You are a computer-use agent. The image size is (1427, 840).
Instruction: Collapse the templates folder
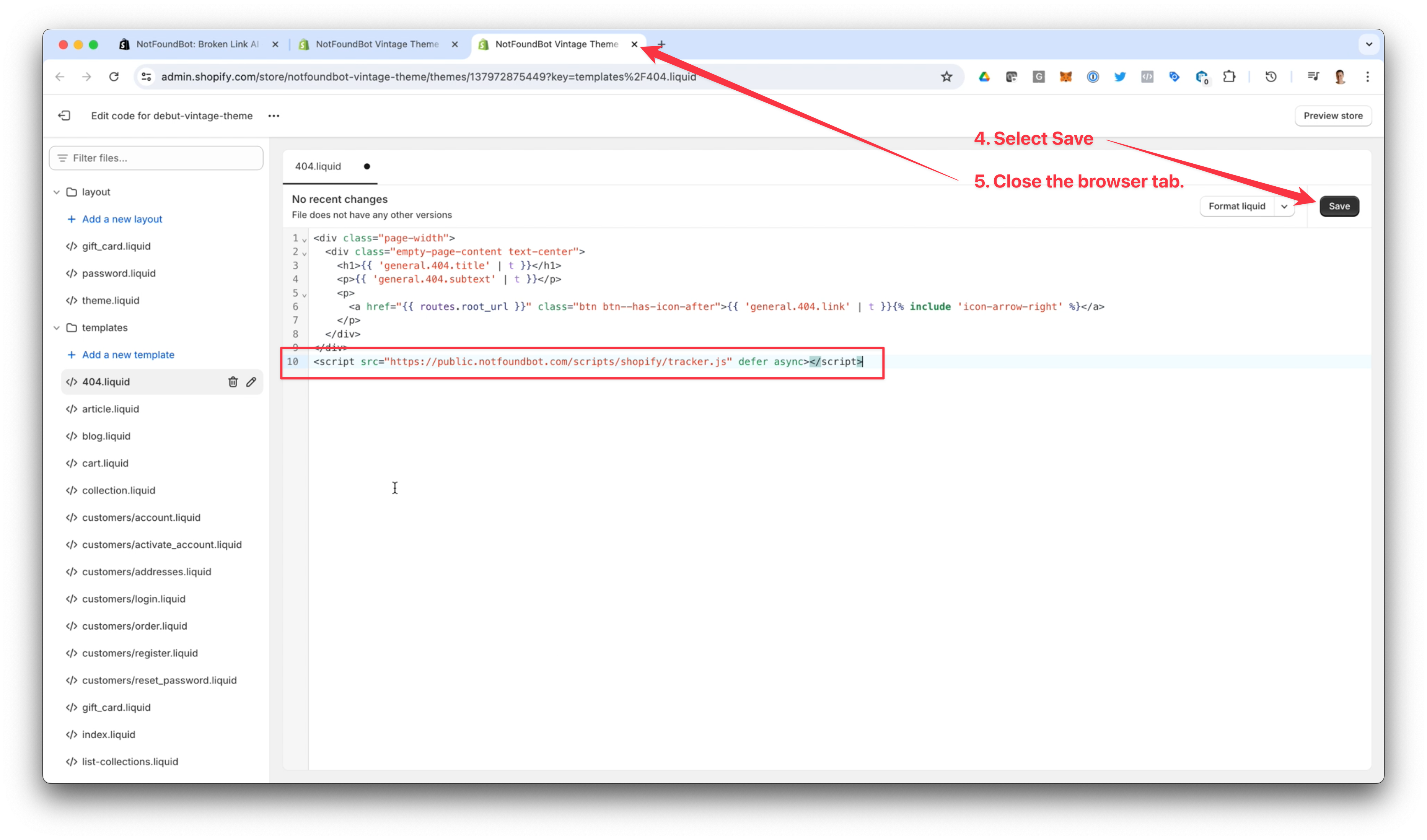[x=57, y=327]
